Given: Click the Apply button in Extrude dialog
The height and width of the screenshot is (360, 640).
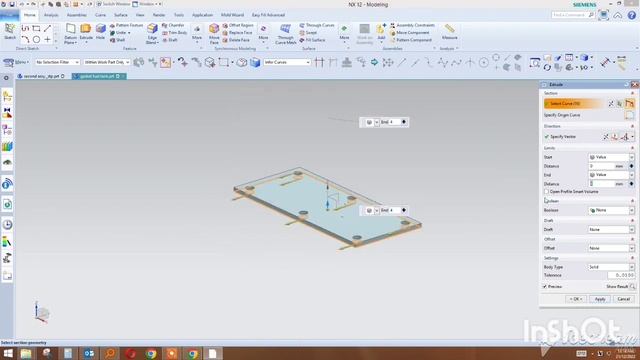Looking at the screenshot, I should (600, 299).
